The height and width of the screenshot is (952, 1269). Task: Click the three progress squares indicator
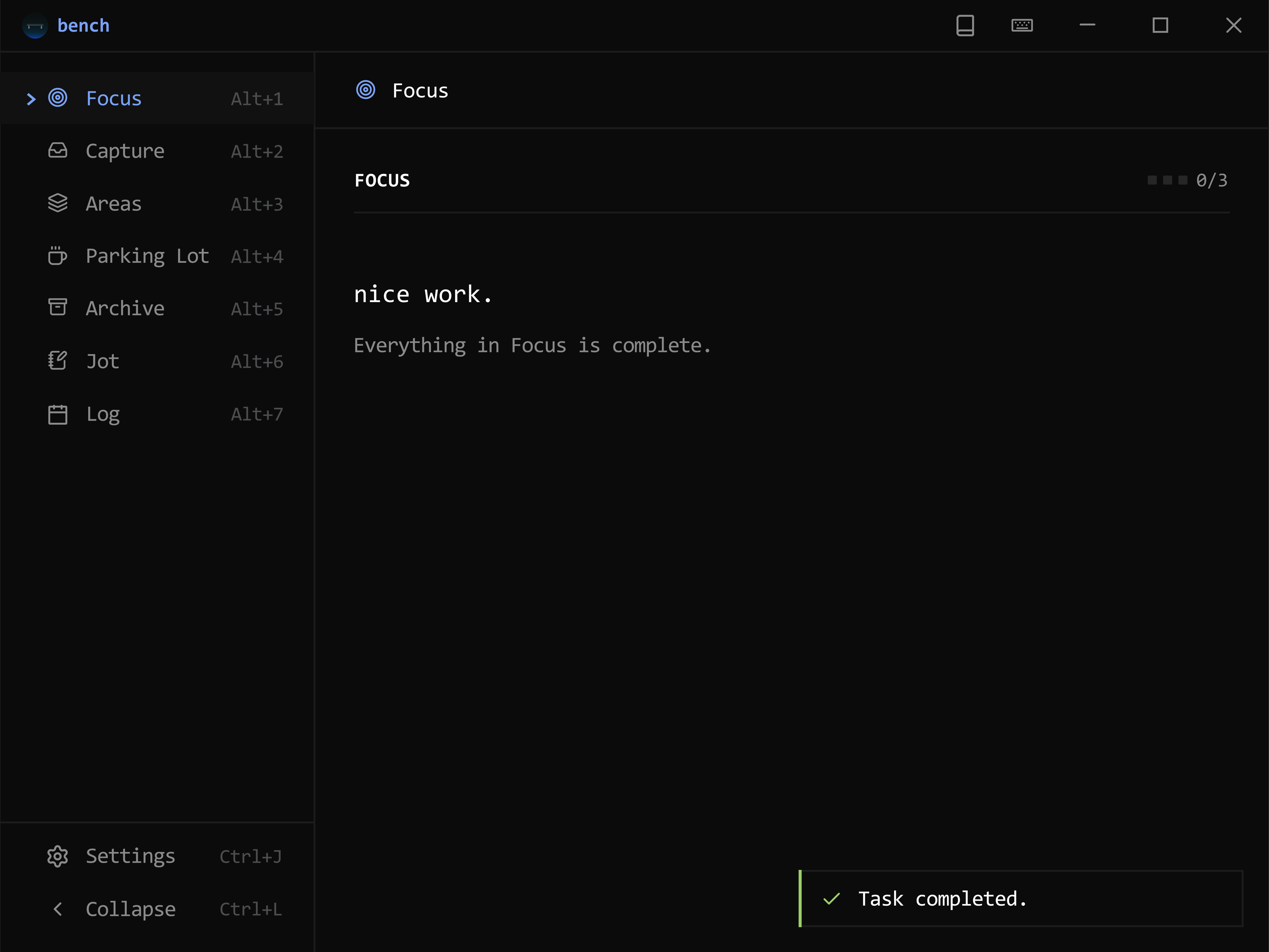point(1167,180)
